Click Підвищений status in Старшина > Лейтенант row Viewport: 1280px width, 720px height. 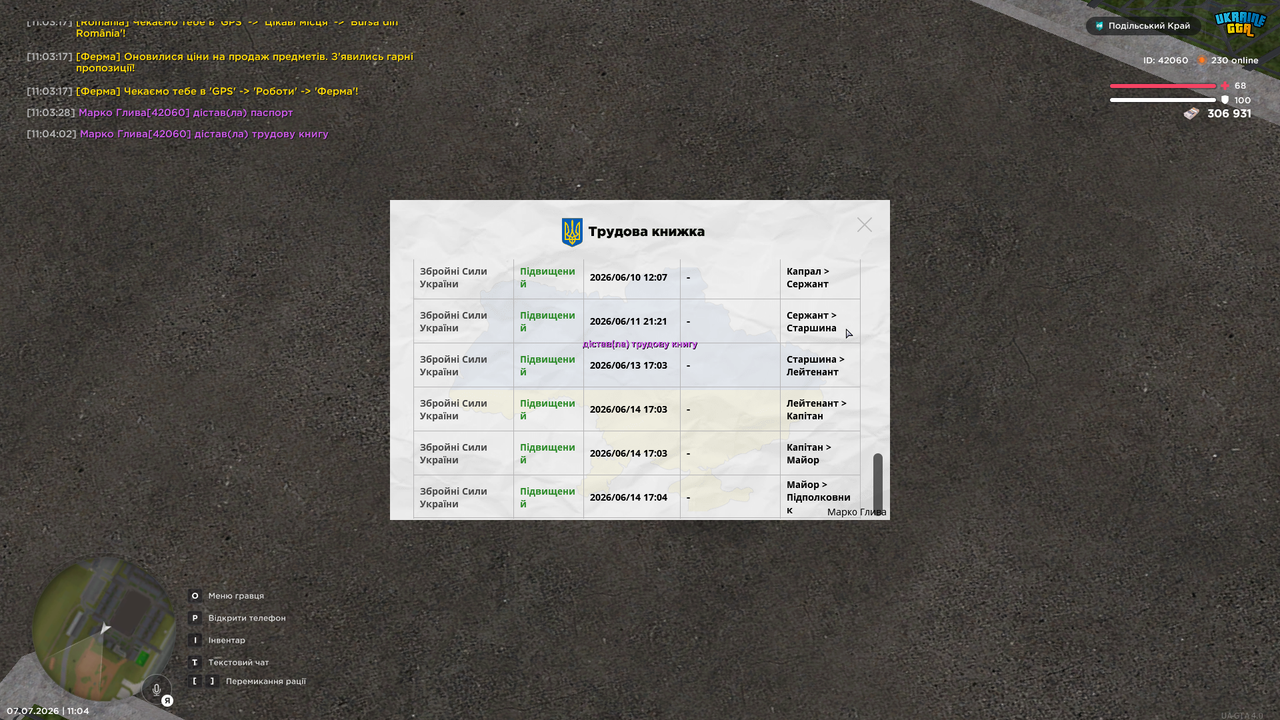click(x=547, y=365)
